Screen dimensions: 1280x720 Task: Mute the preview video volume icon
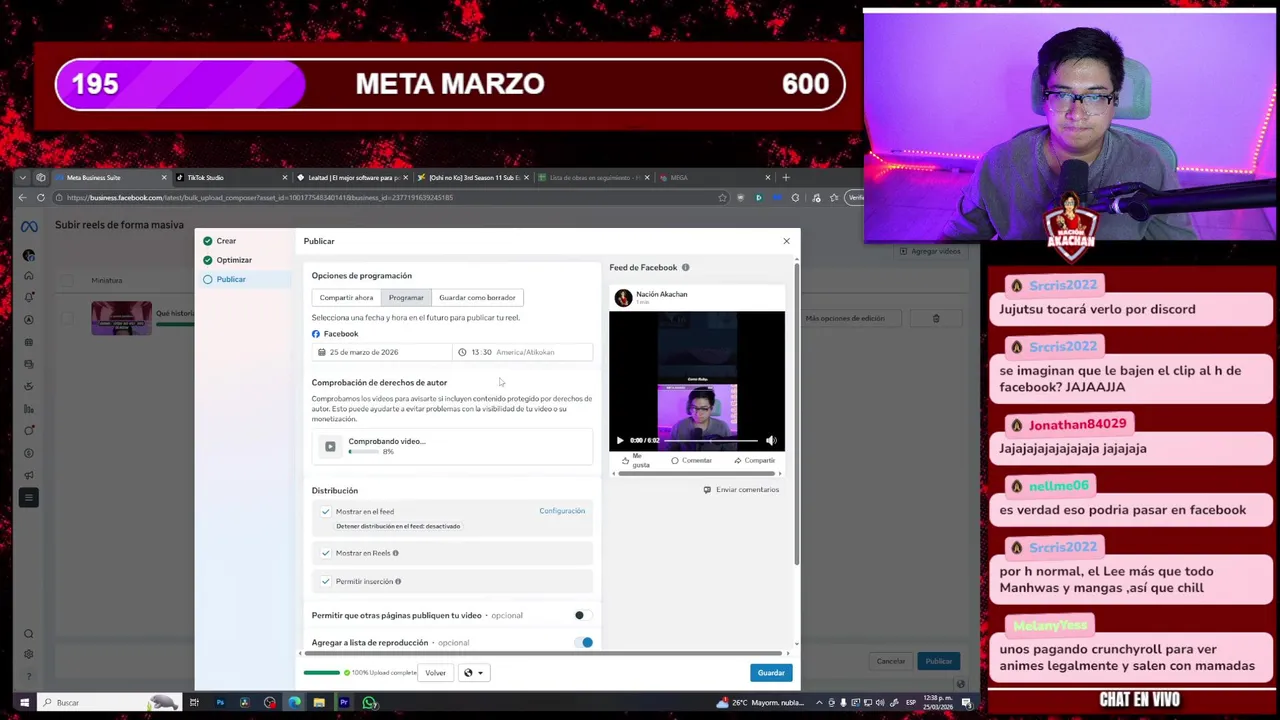pos(771,440)
